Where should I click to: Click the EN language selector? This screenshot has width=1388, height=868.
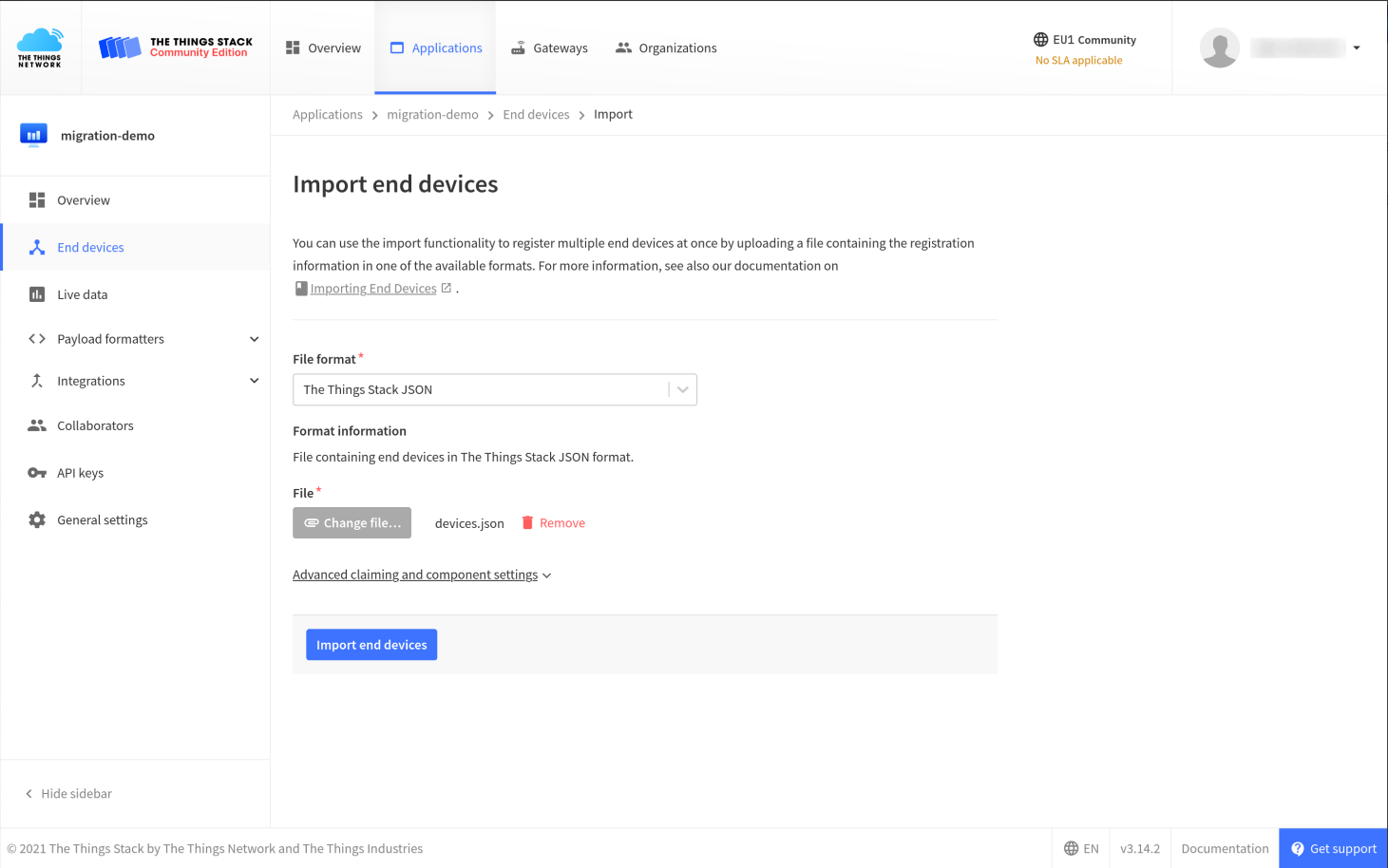coord(1081,848)
